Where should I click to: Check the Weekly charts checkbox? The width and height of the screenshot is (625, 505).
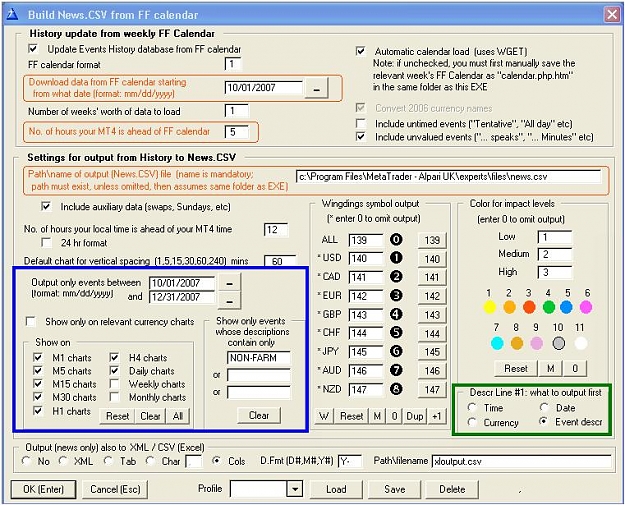coord(114,384)
